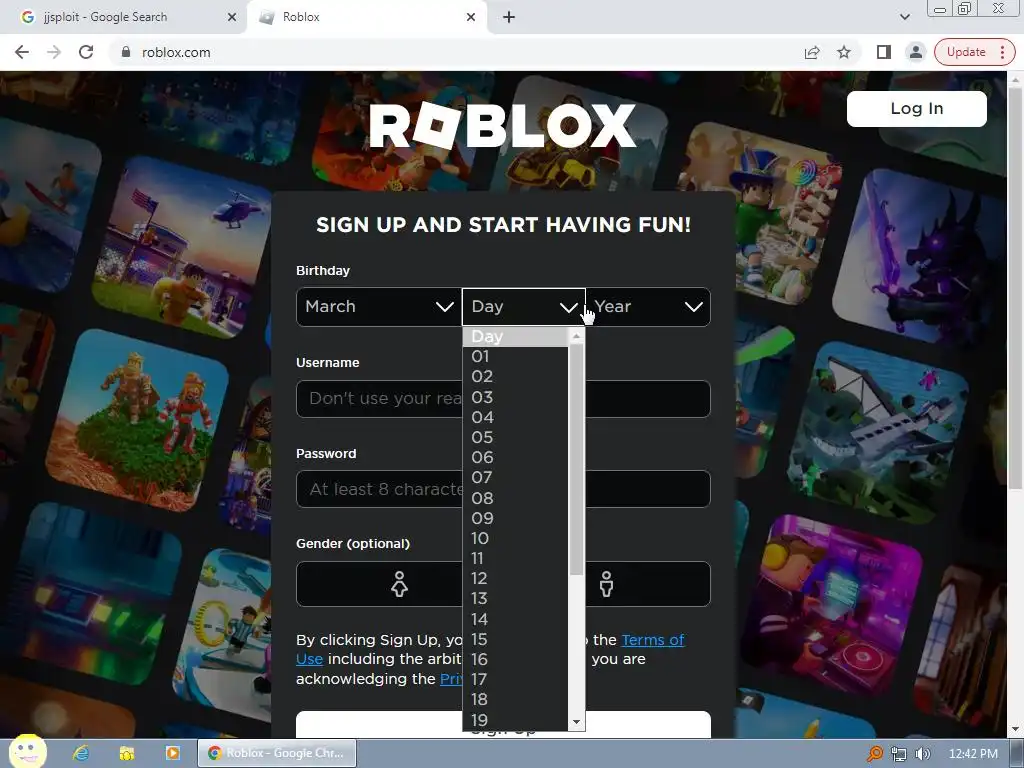Select the female gender icon

click(x=399, y=584)
